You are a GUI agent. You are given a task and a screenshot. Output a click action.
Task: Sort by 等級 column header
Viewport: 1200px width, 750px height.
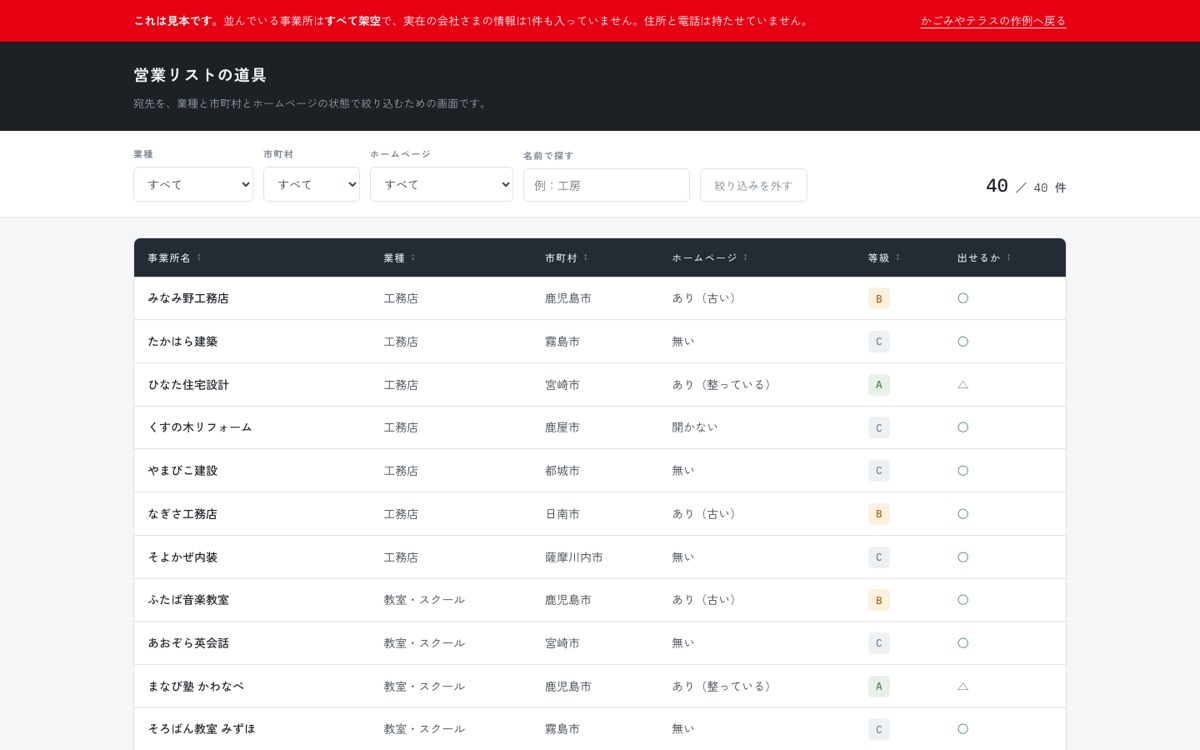pos(883,258)
